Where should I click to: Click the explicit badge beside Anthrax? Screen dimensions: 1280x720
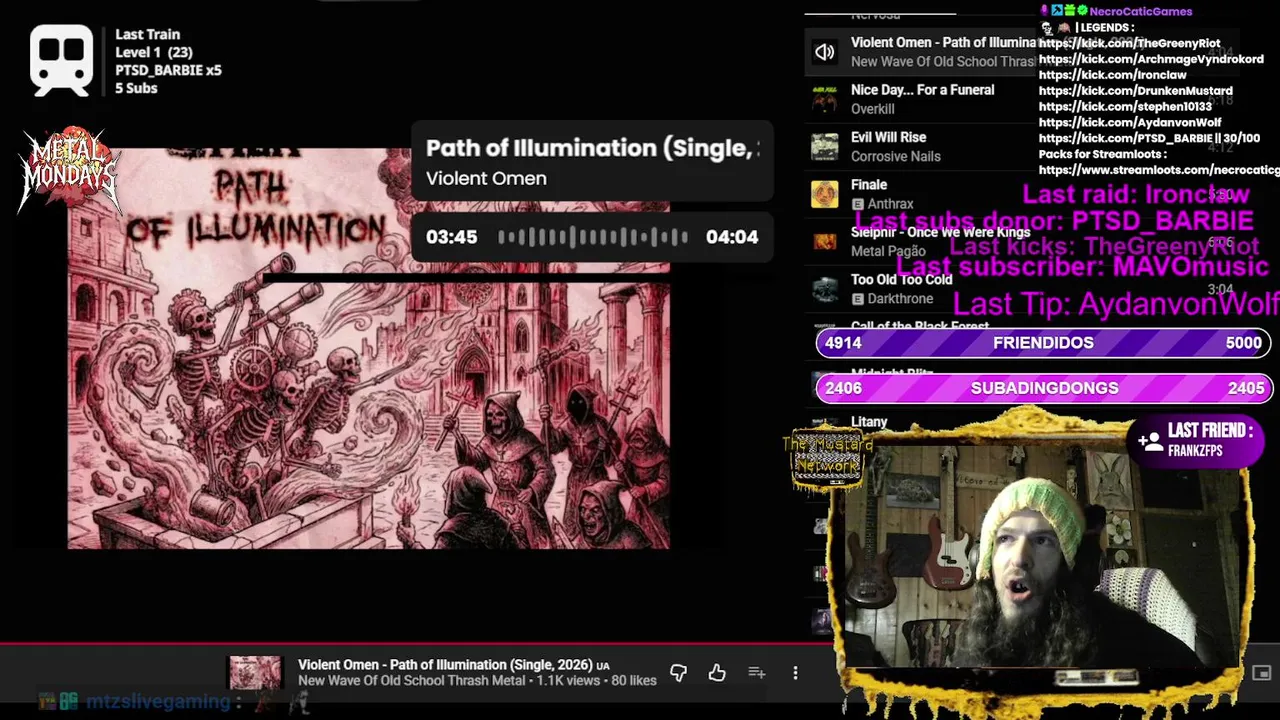tap(857, 204)
